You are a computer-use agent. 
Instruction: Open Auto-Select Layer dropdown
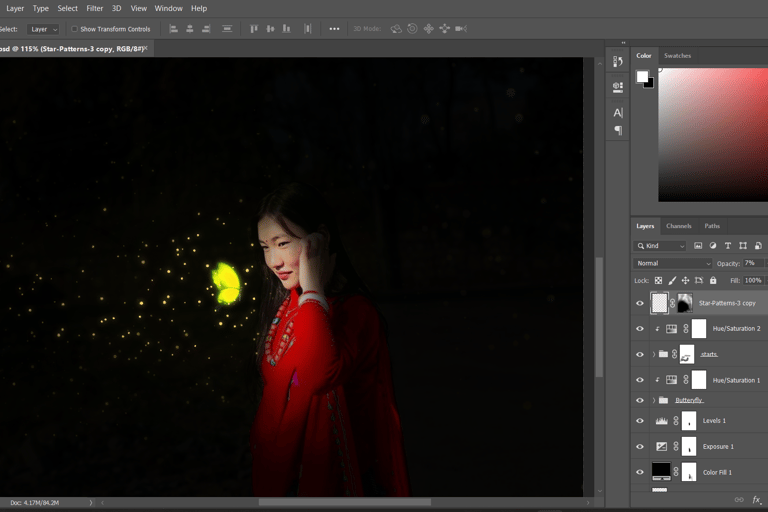[x=43, y=29]
